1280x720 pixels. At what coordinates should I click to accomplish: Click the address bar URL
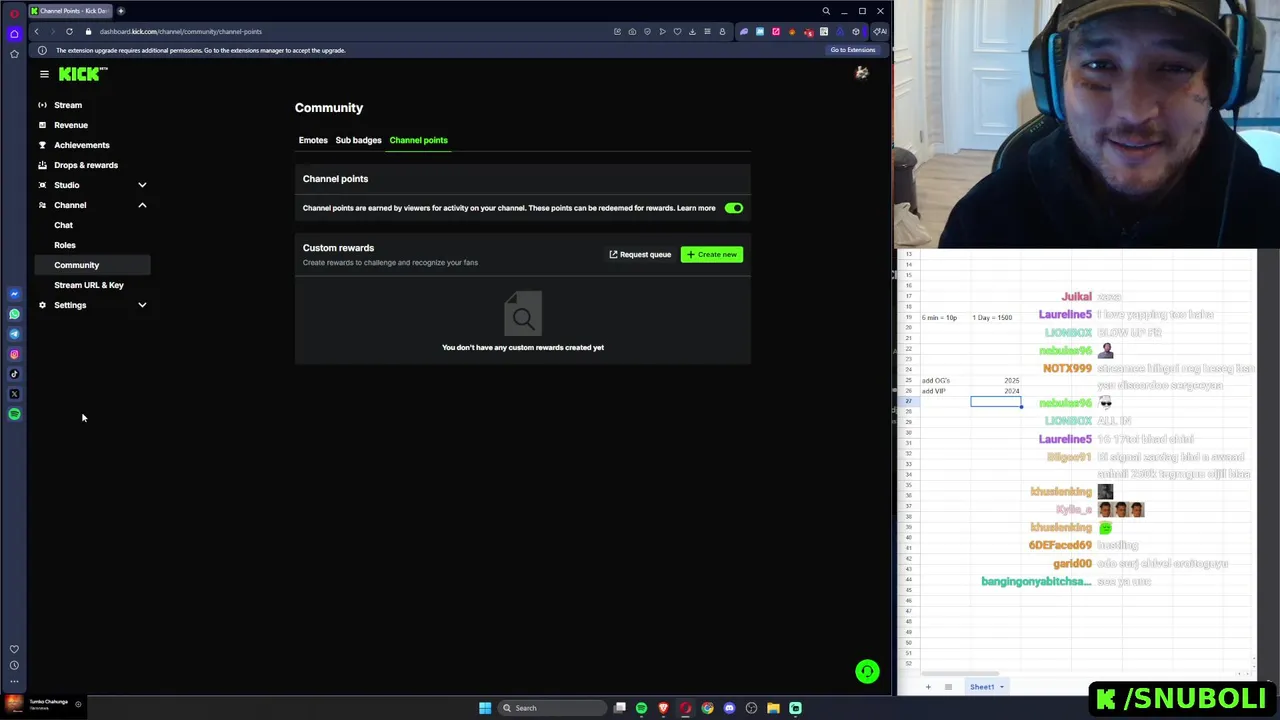tap(180, 31)
